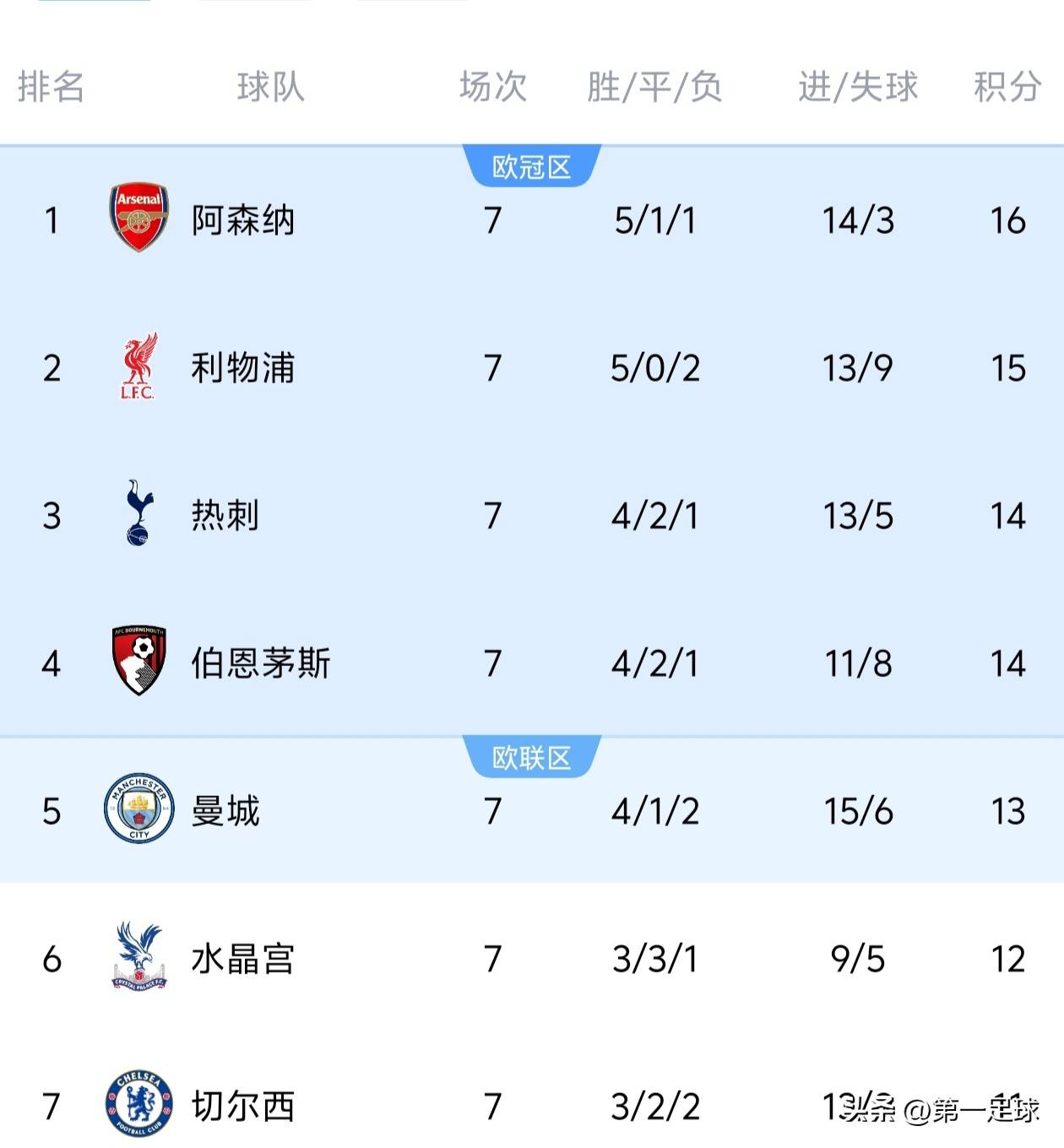This screenshot has height=1148, width=1064.
Task: Open the Tottenham cockerel logo
Action: click(x=138, y=513)
